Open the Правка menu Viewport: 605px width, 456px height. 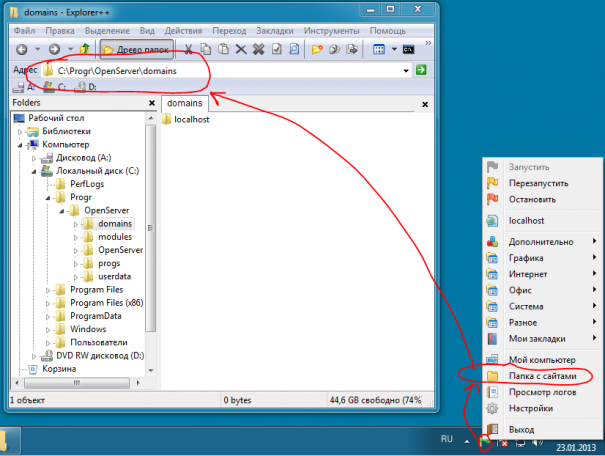[60, 31]
